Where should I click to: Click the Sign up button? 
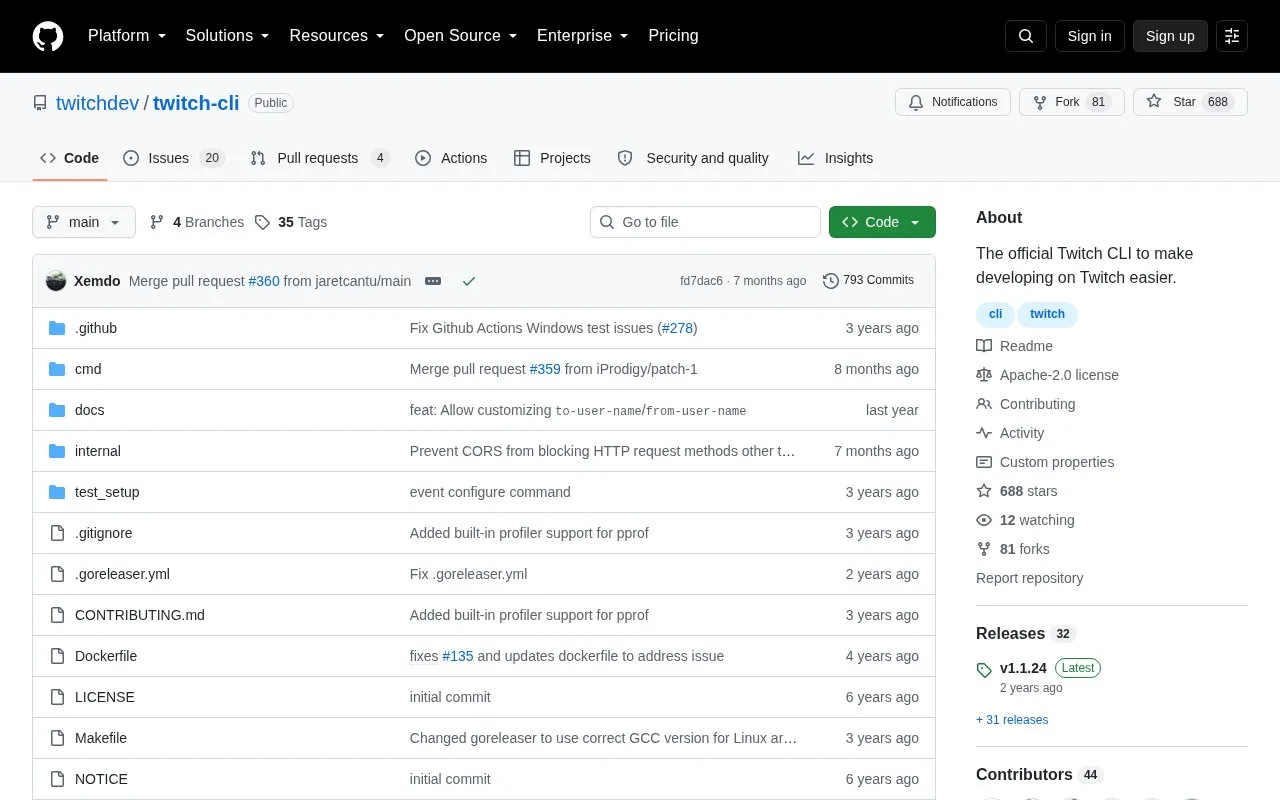coord(1170,36)
